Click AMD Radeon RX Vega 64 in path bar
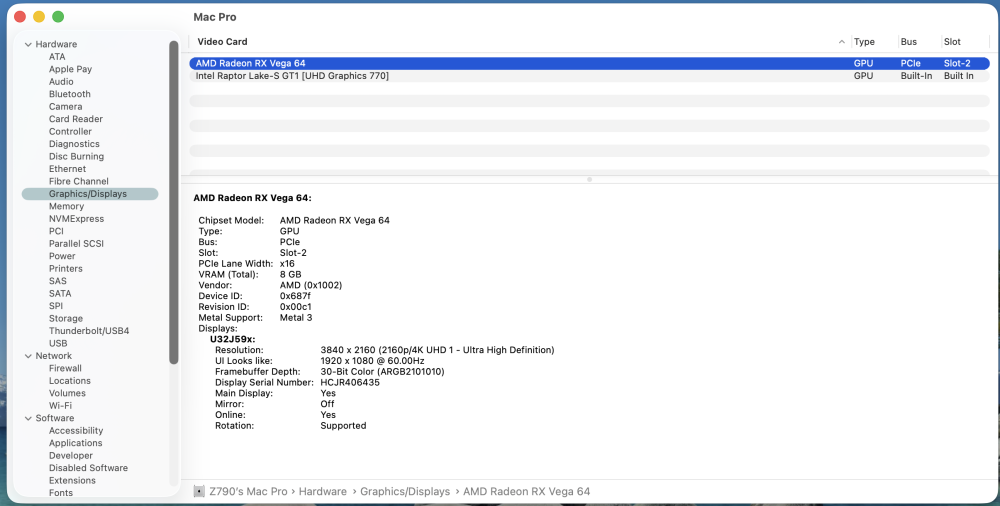This screenshot has height=506, width=1000. tap(526, 491)
